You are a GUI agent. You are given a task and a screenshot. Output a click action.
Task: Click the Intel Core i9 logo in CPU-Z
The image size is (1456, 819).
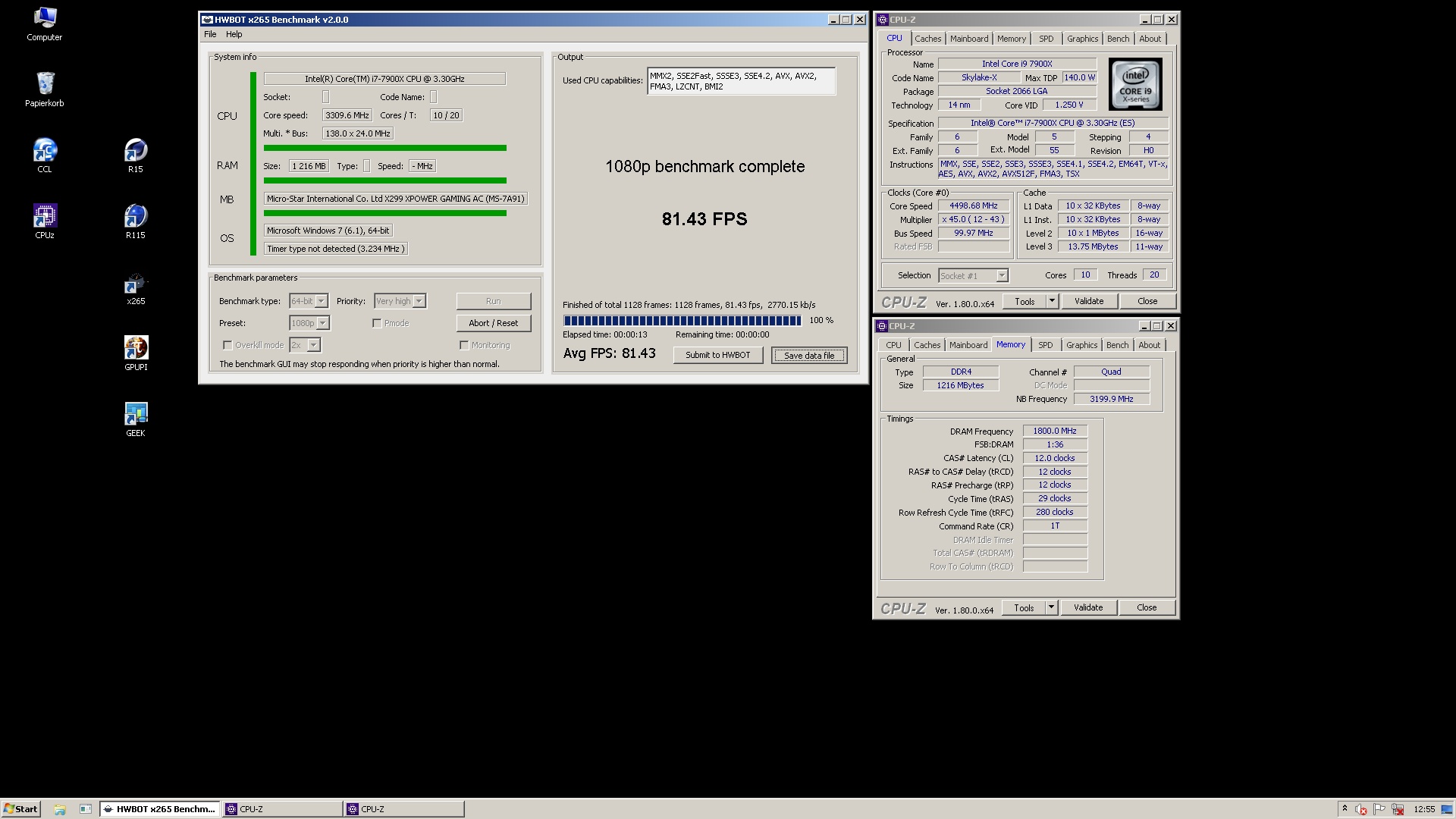(x=1135, y=84)
